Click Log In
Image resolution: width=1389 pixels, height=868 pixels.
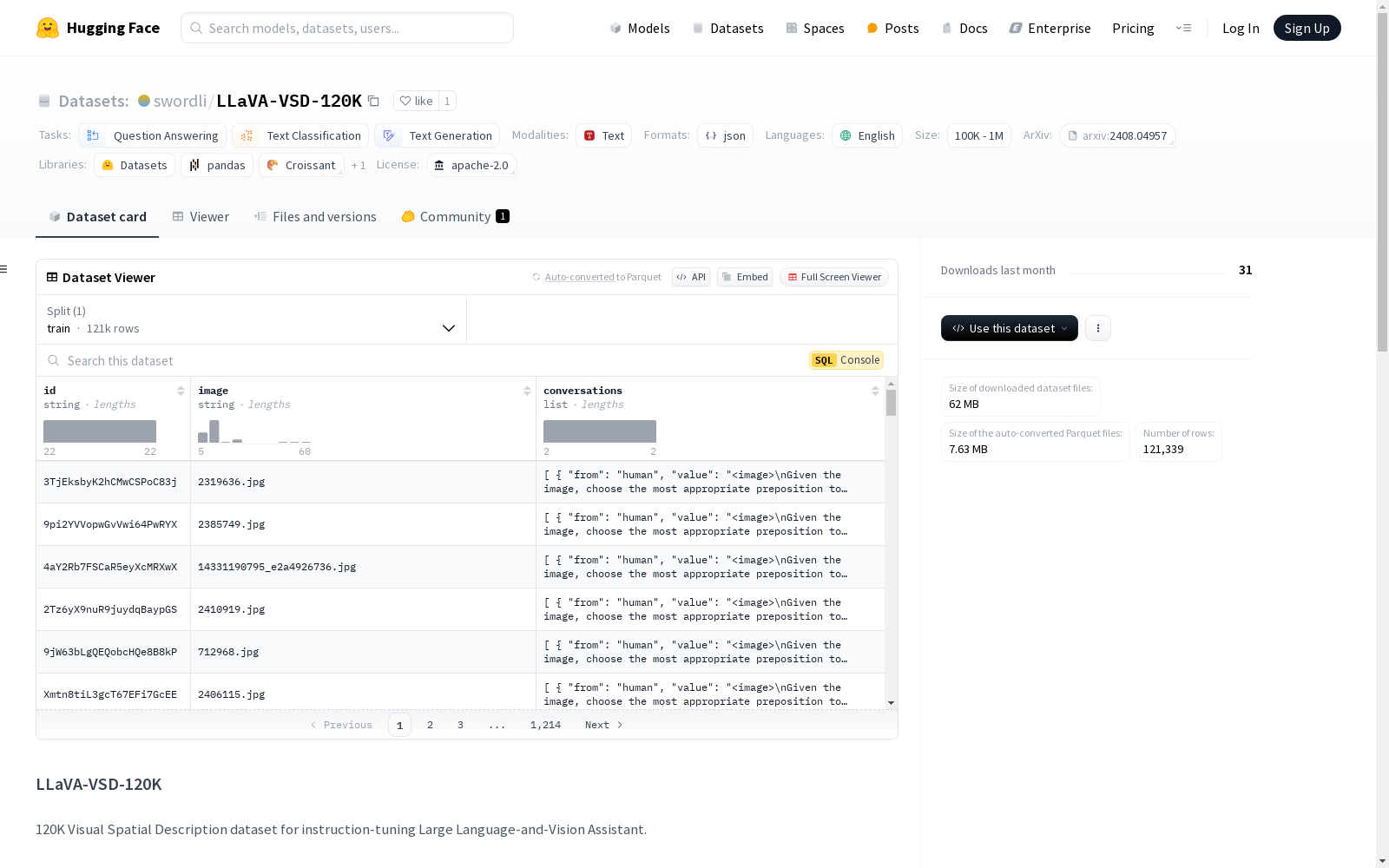coord(1241,28)
